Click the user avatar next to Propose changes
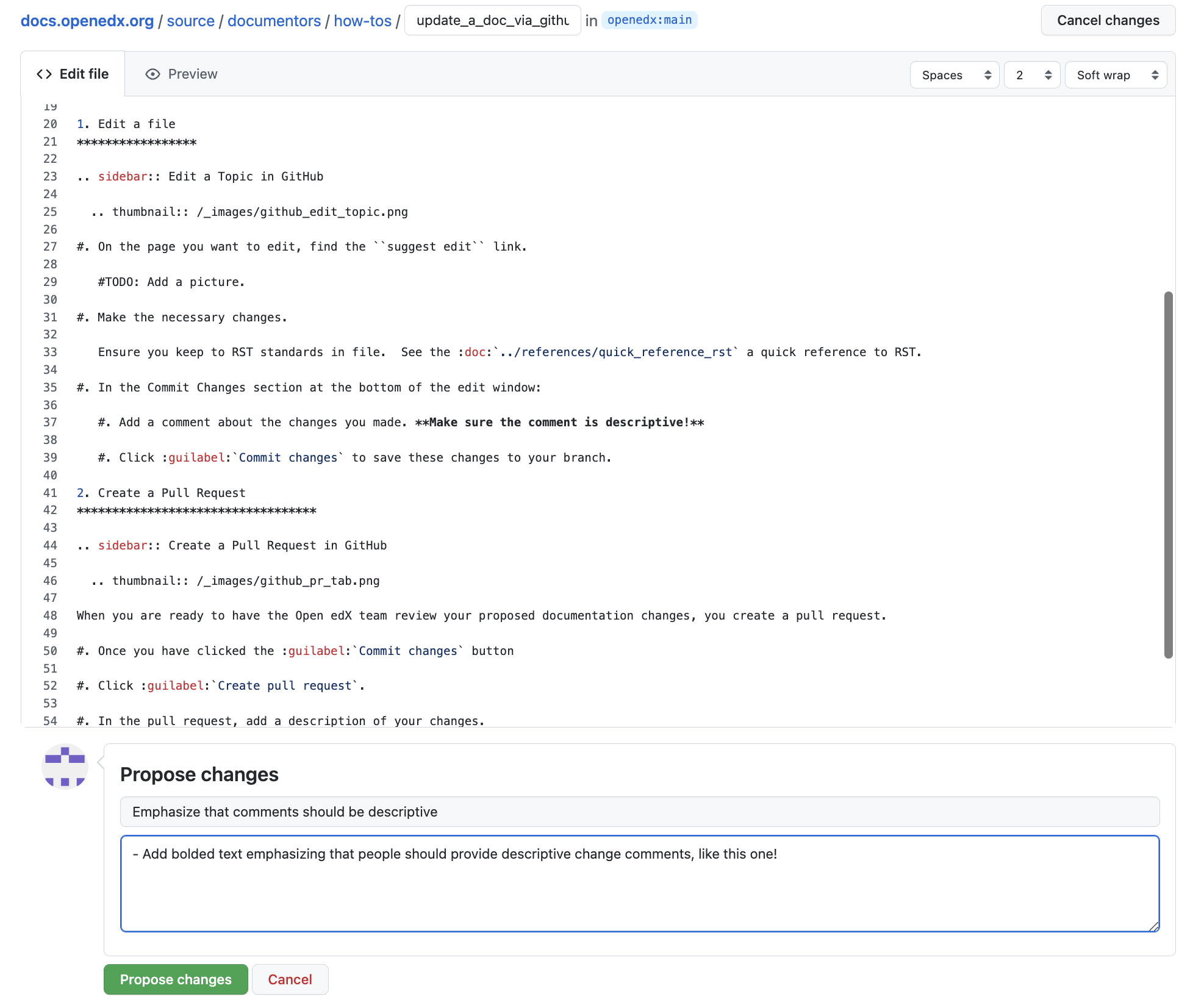 [x=65, y=767]
